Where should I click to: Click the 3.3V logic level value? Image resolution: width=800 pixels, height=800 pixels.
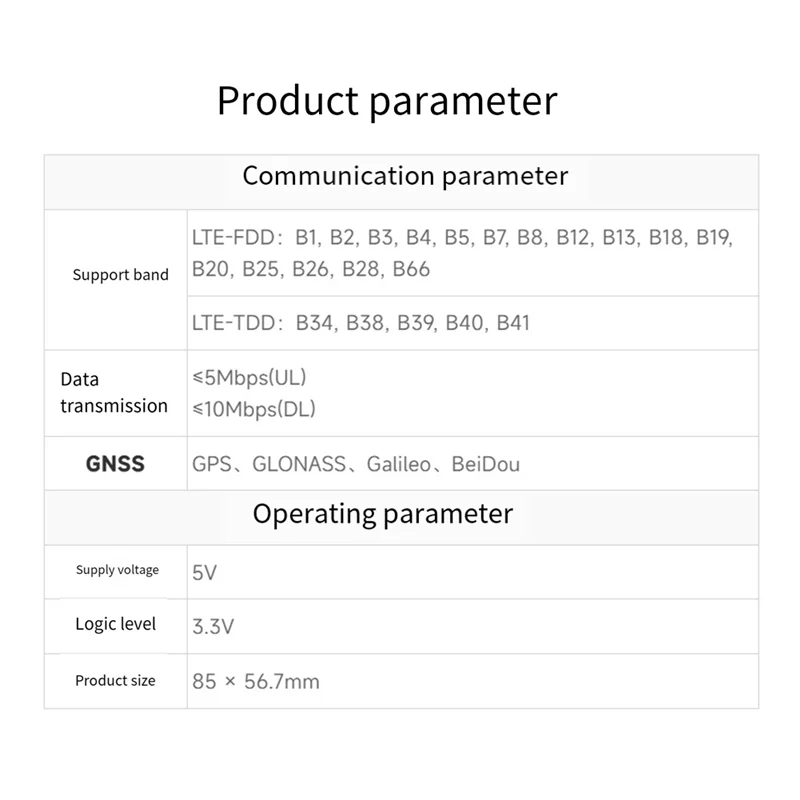coord(213,627)
